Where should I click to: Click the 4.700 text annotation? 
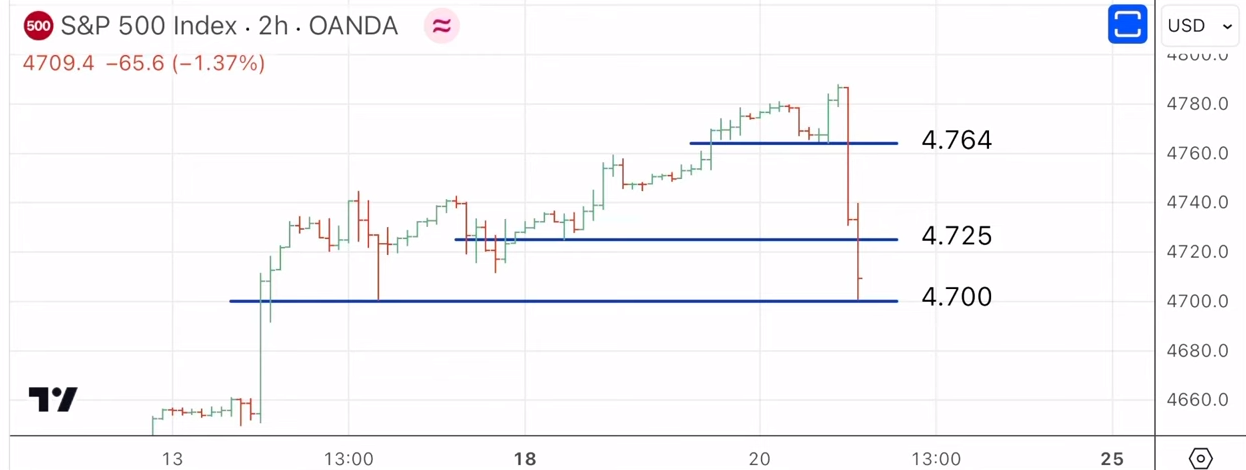click(957, 297)
